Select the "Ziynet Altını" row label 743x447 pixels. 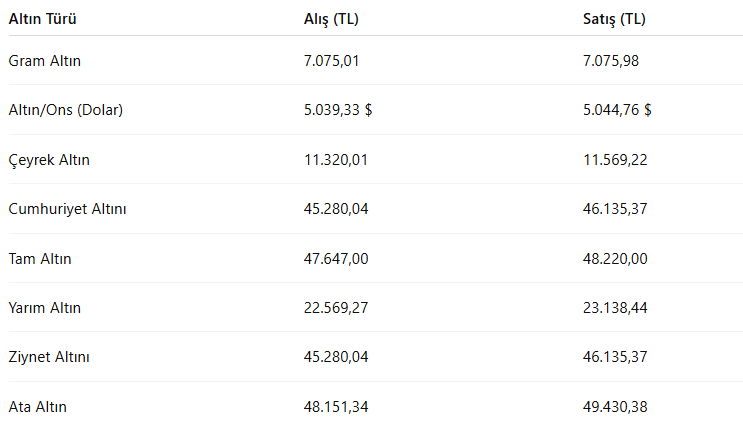(x=52, y=357)
